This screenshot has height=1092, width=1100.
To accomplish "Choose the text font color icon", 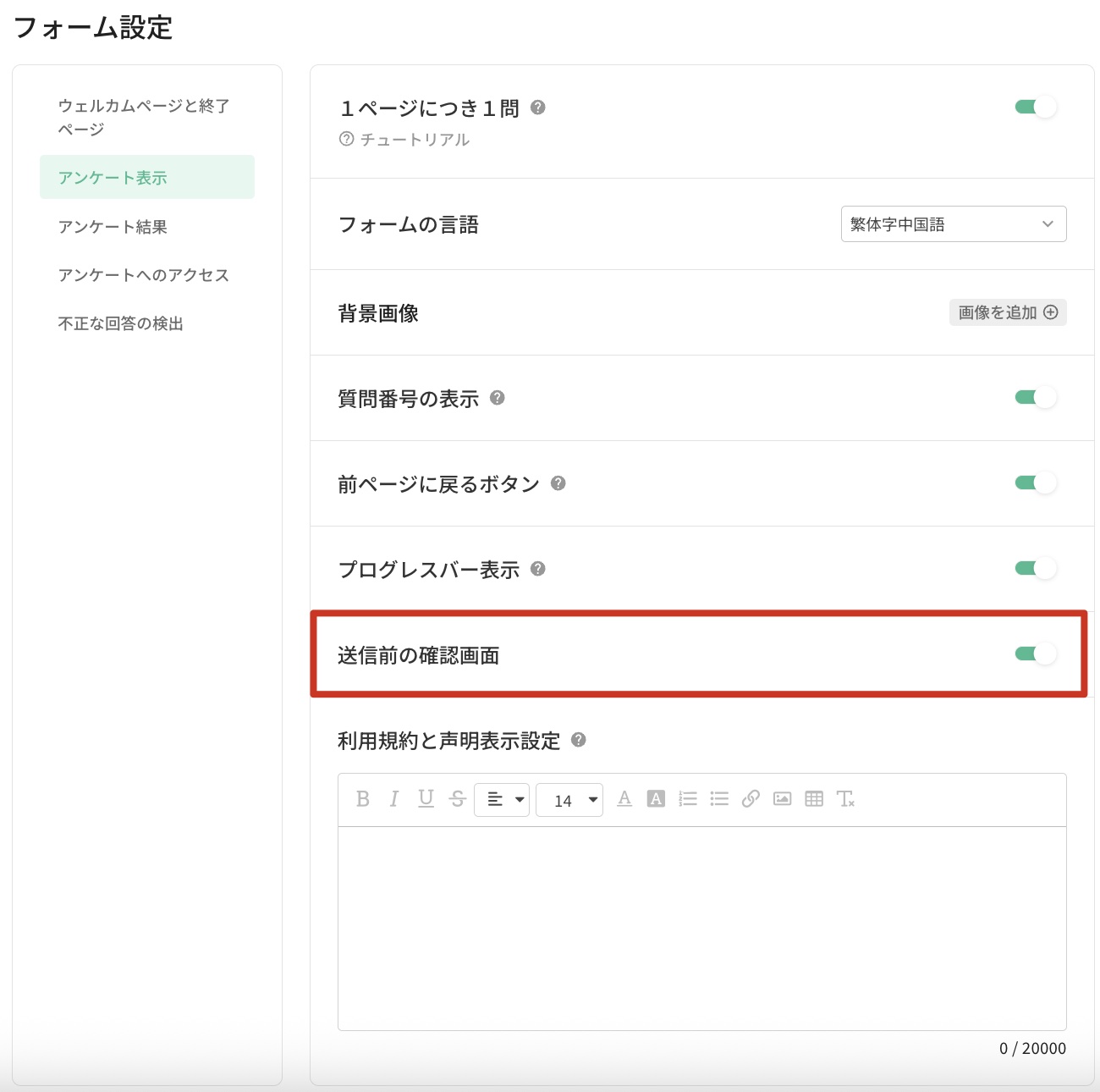I will pyautogui.click(x=624, y=798).
